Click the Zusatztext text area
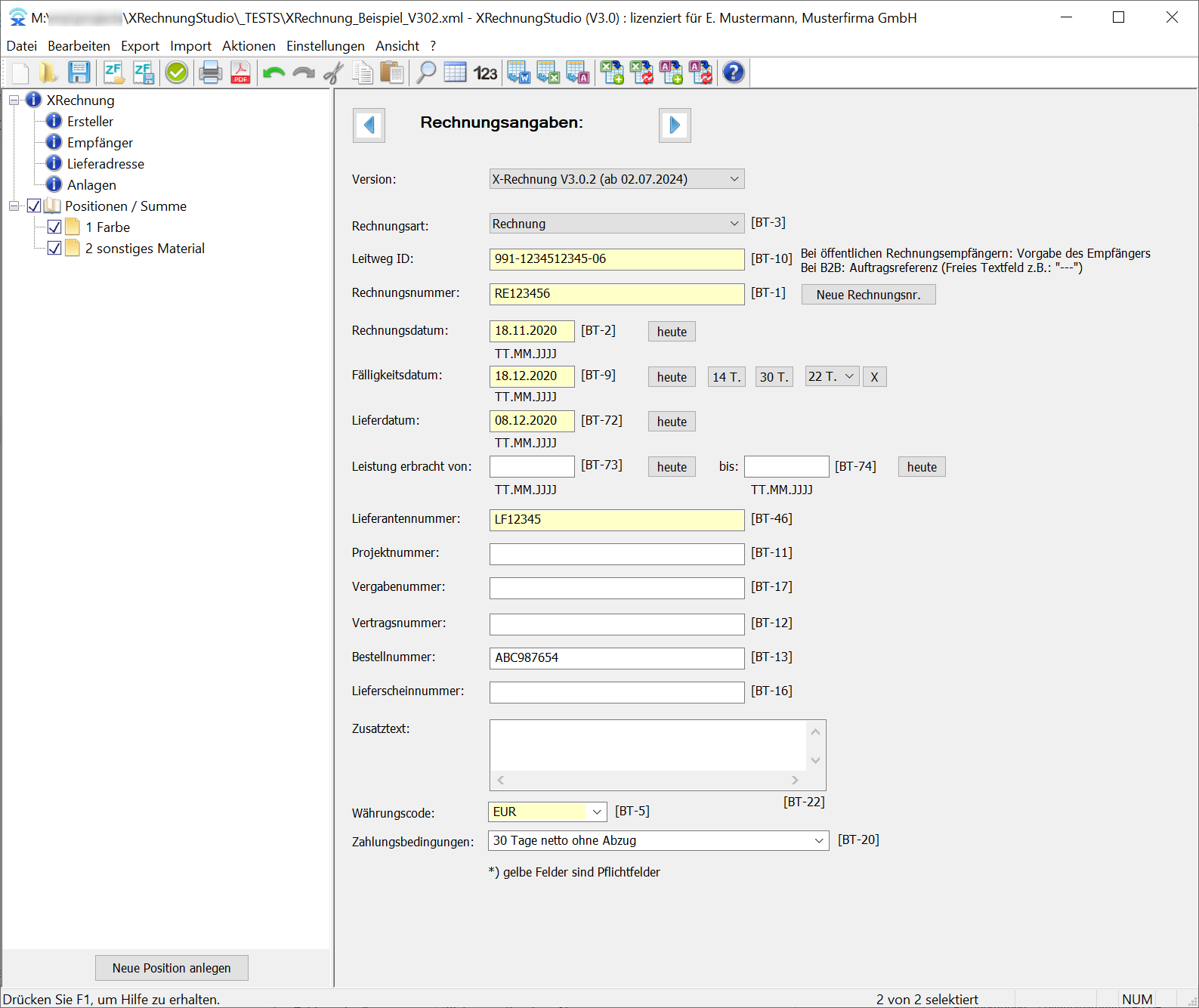1199x1008 pixels. coord(648,746)
